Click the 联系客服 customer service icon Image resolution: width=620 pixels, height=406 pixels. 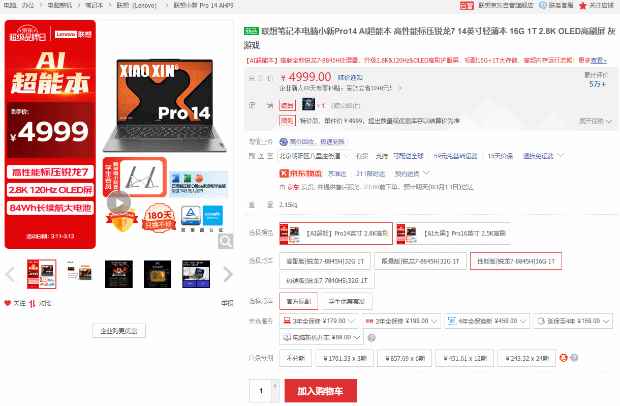tap(543, 5)
